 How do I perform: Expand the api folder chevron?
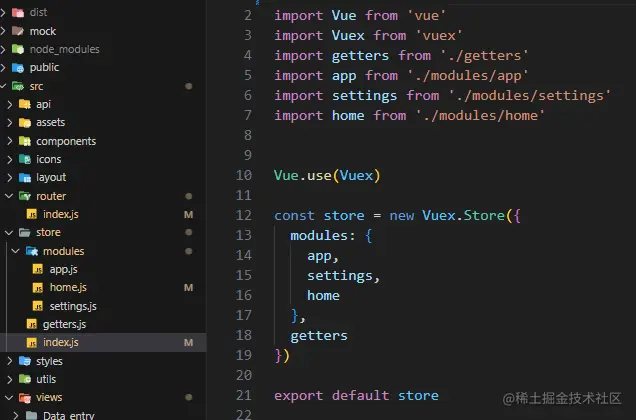click(9, 104)
